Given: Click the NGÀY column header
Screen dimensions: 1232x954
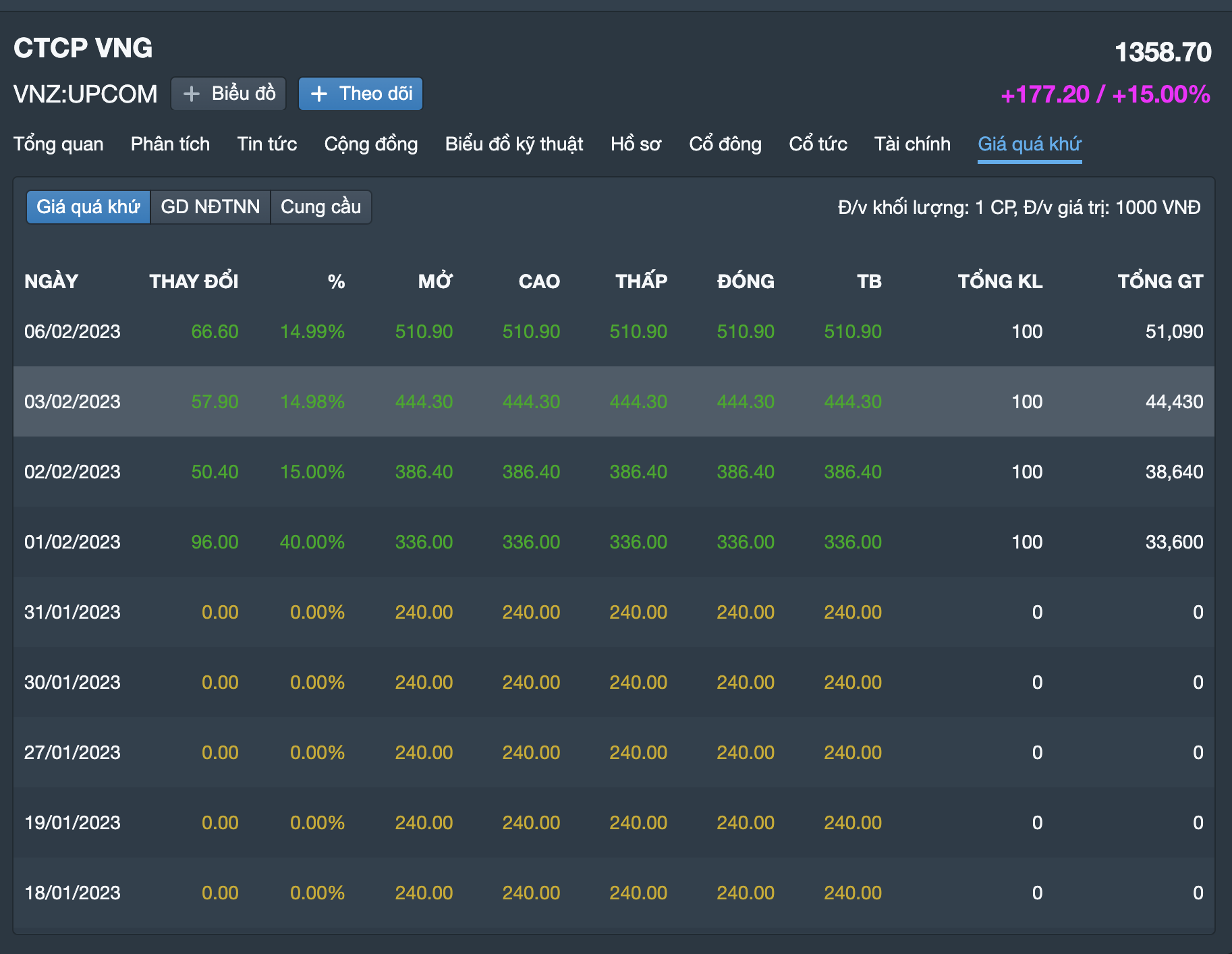Looking at the screenshot, I should coord(51,281).
